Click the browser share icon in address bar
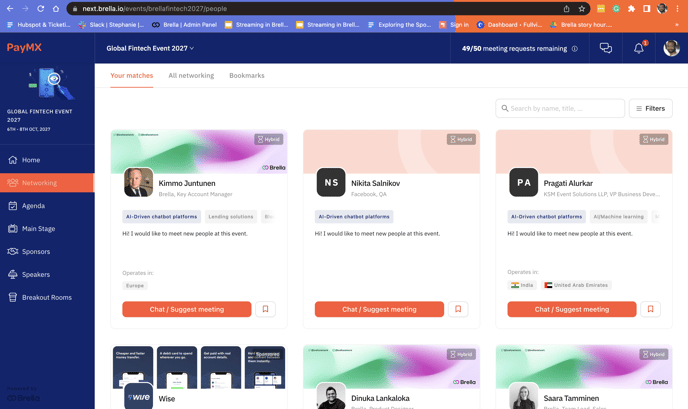This screenshot has width=688, height=409. pos(566,8)
